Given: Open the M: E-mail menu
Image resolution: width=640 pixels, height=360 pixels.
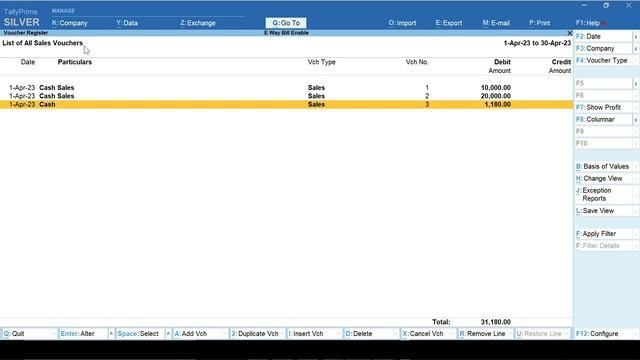Looking at the screenshot, I should tap(496, 23).
